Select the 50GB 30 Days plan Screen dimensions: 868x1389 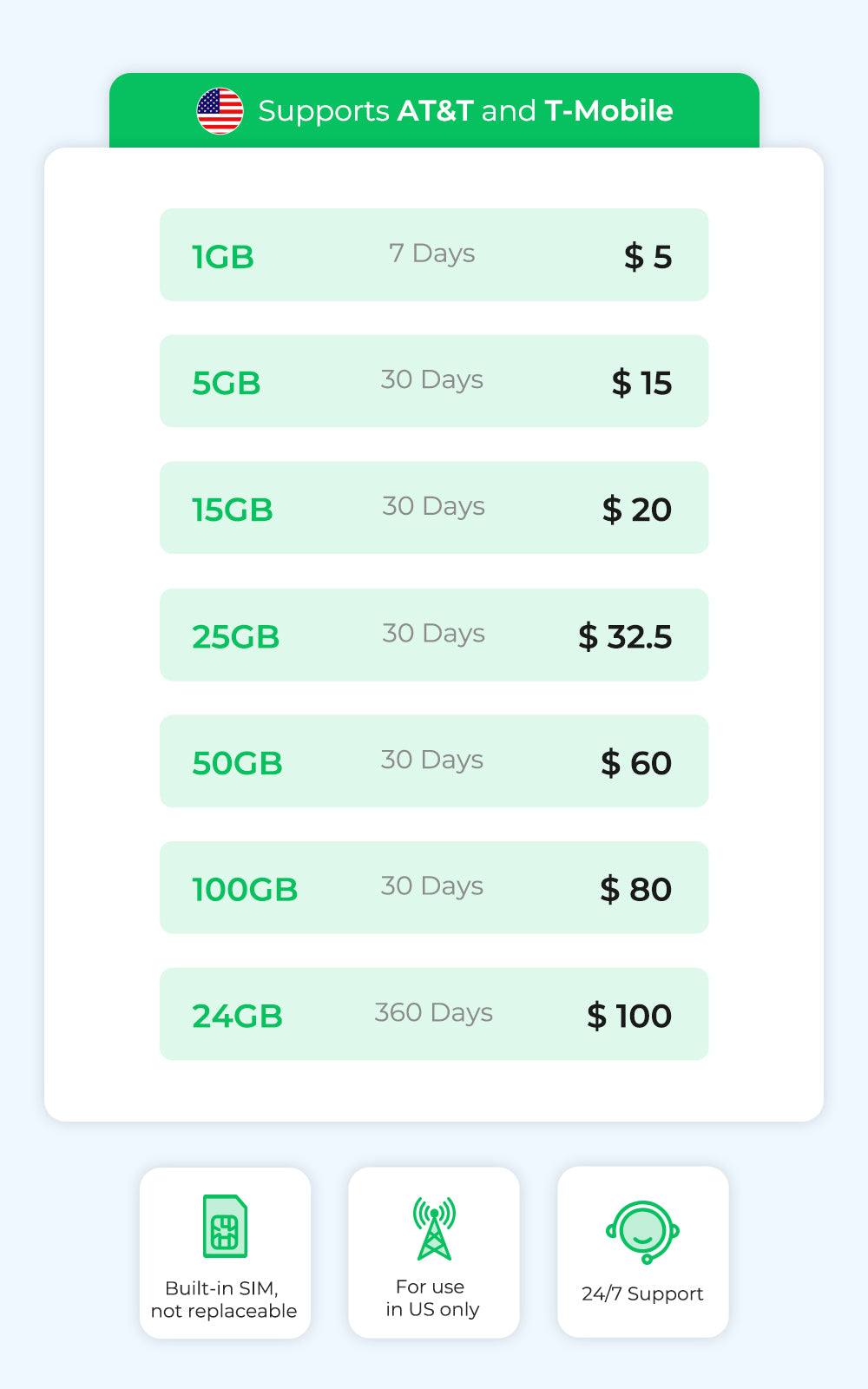(434, 761)
